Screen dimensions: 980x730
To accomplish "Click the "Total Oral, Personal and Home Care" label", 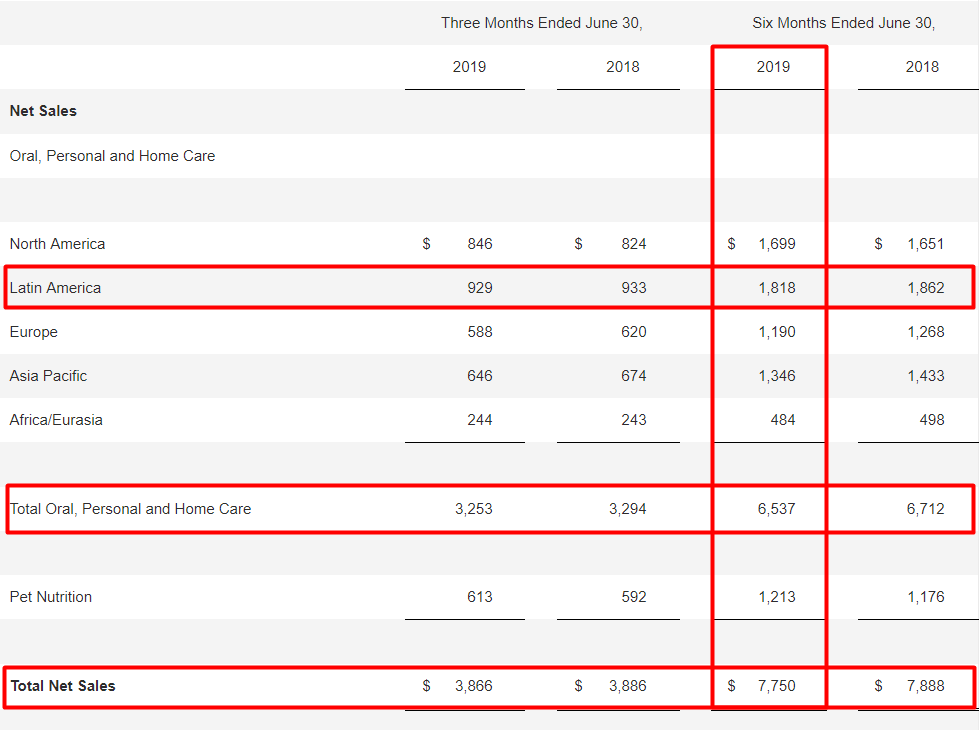I will tap(130, 509).
